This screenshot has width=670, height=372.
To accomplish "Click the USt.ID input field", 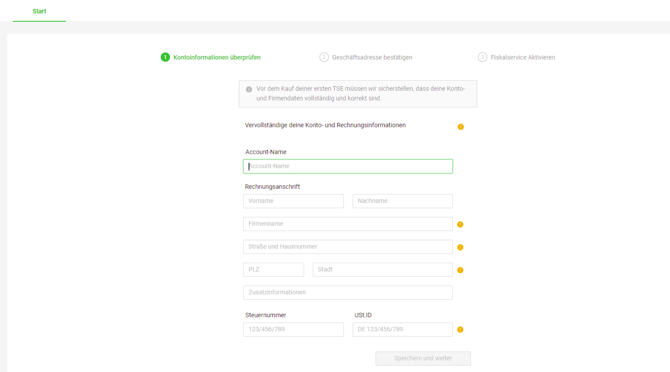I will pos(403,329).
